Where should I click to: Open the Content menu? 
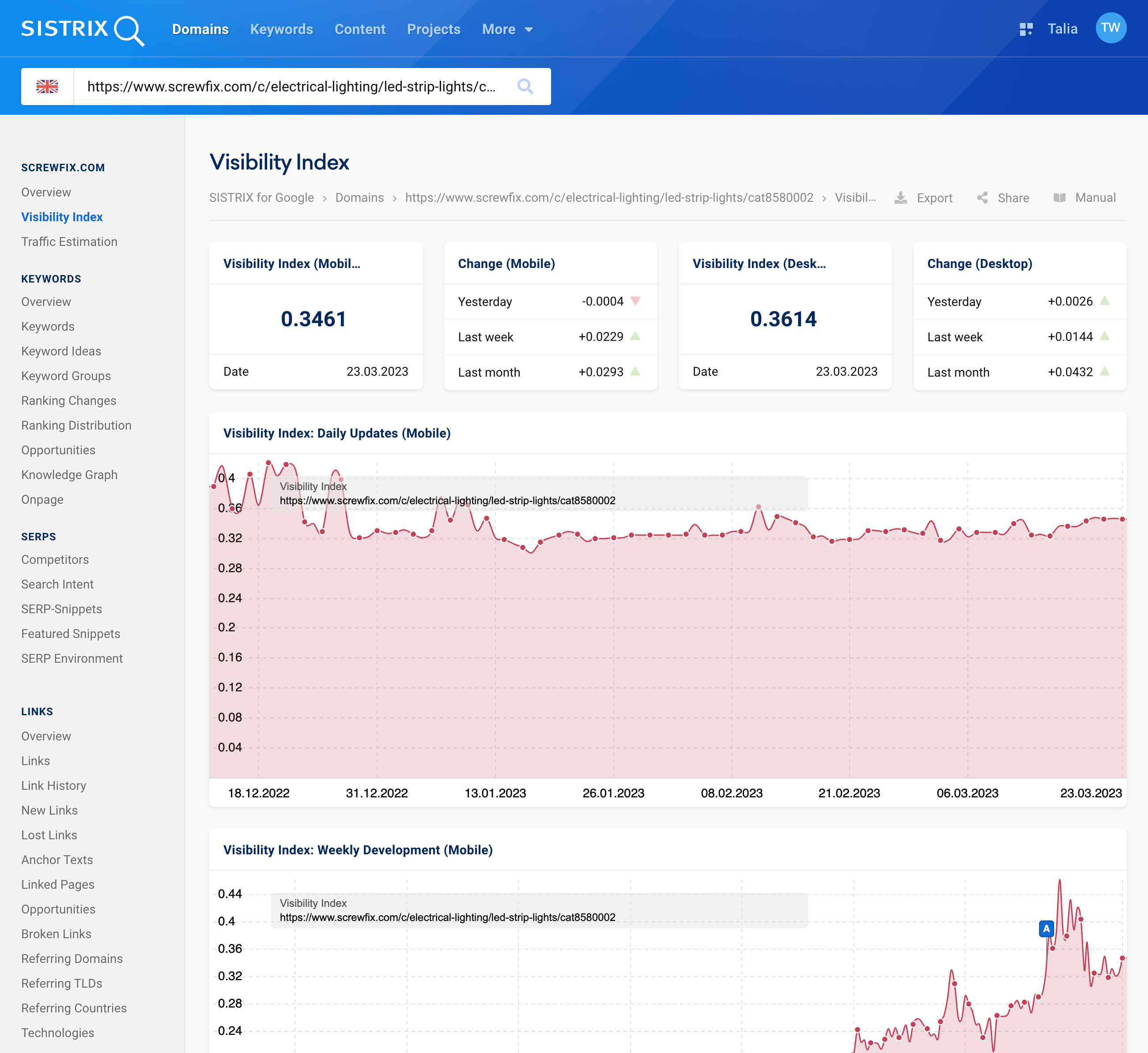click(360, 29)
